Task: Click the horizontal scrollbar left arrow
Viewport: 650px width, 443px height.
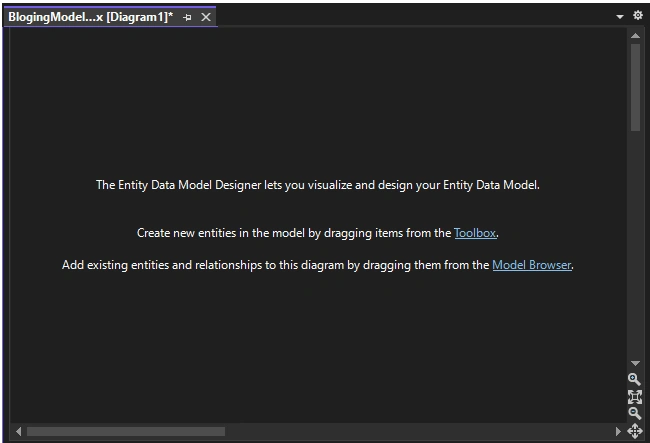Action: tap(18, 431)
